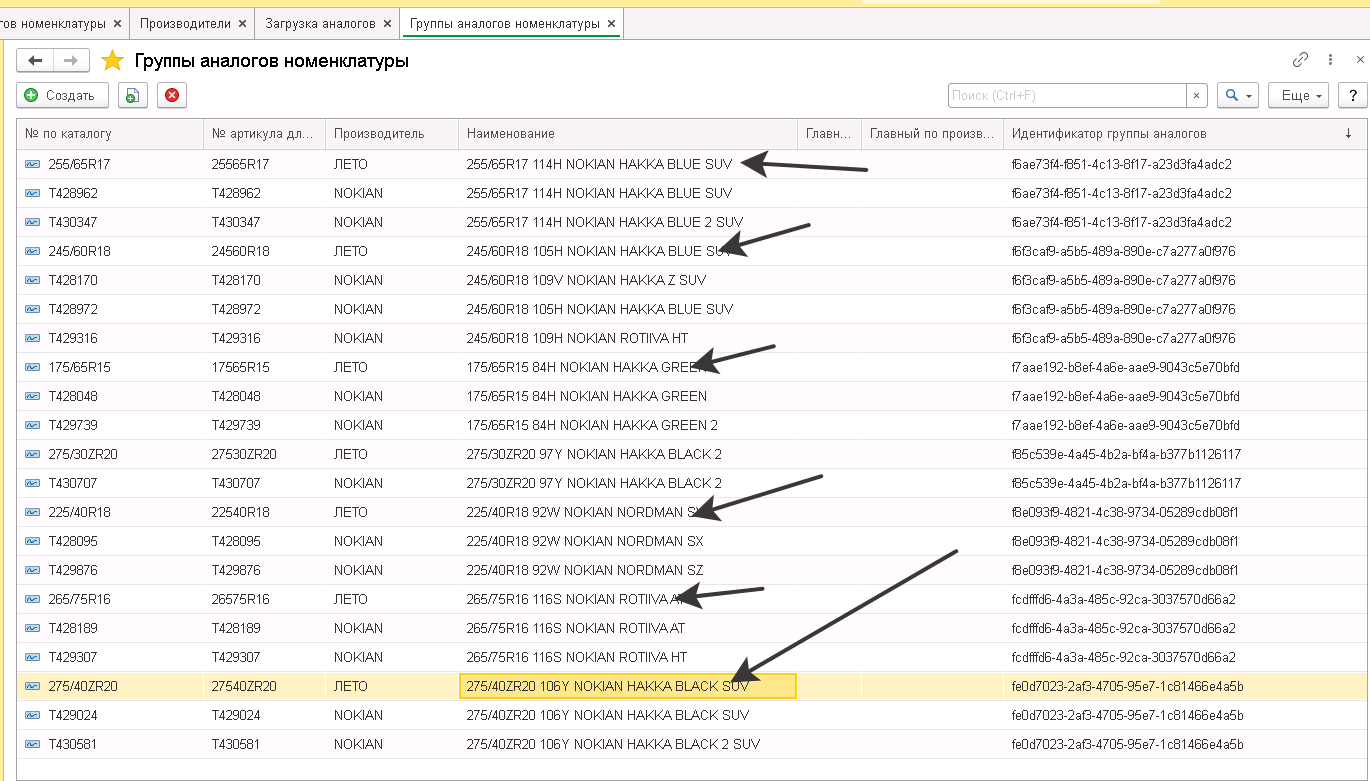Open the magnifier search dropdown
Image resolution: width=1370 pixels, height=781 pixels.
click(1239, 95)
